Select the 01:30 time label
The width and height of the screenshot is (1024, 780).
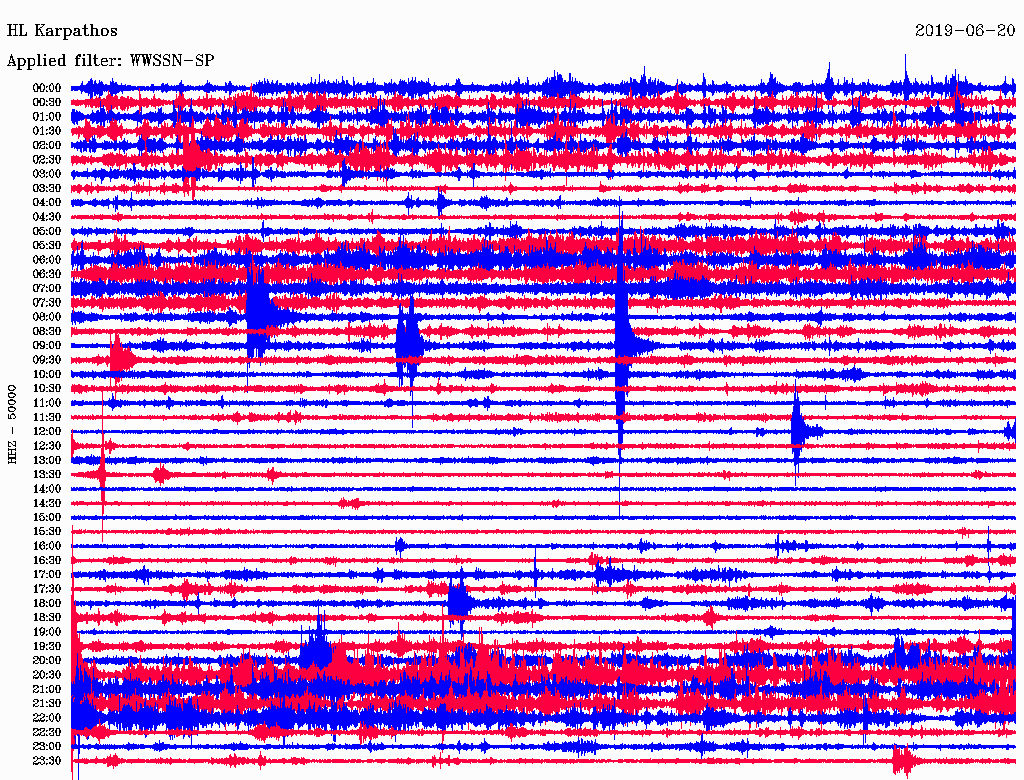(47, 131)
